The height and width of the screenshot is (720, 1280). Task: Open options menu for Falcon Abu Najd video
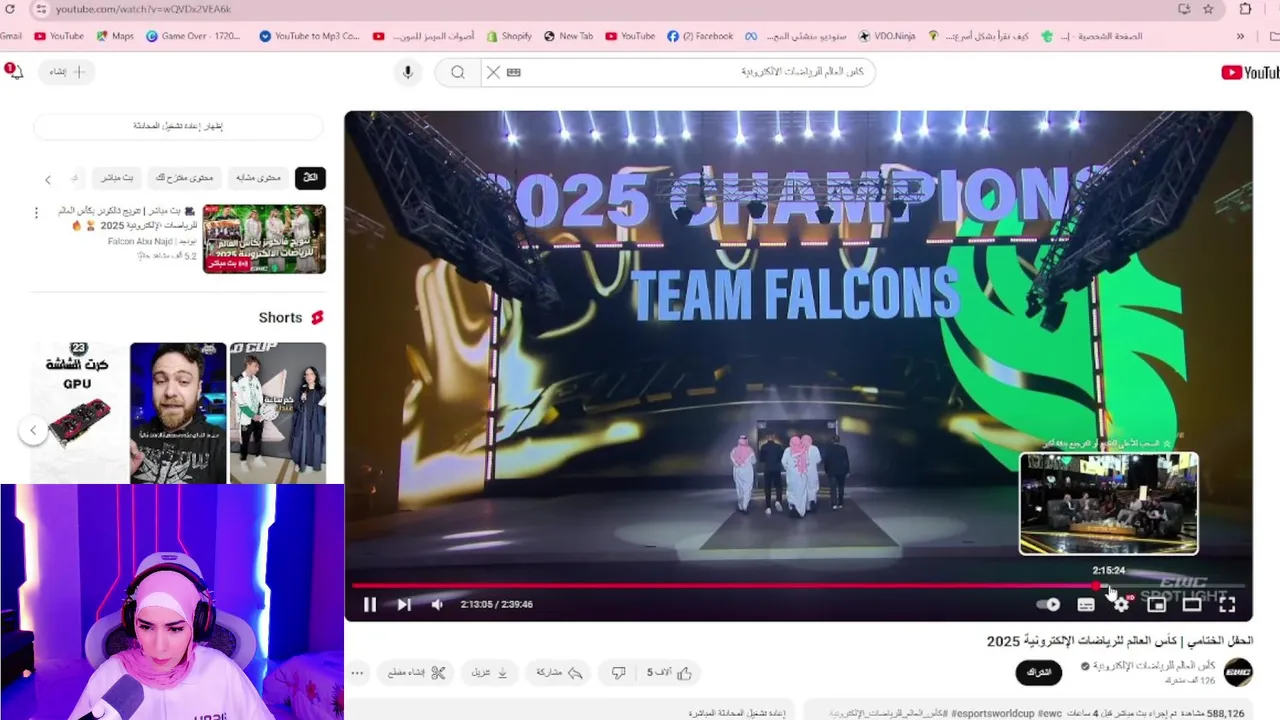point(36,213)
